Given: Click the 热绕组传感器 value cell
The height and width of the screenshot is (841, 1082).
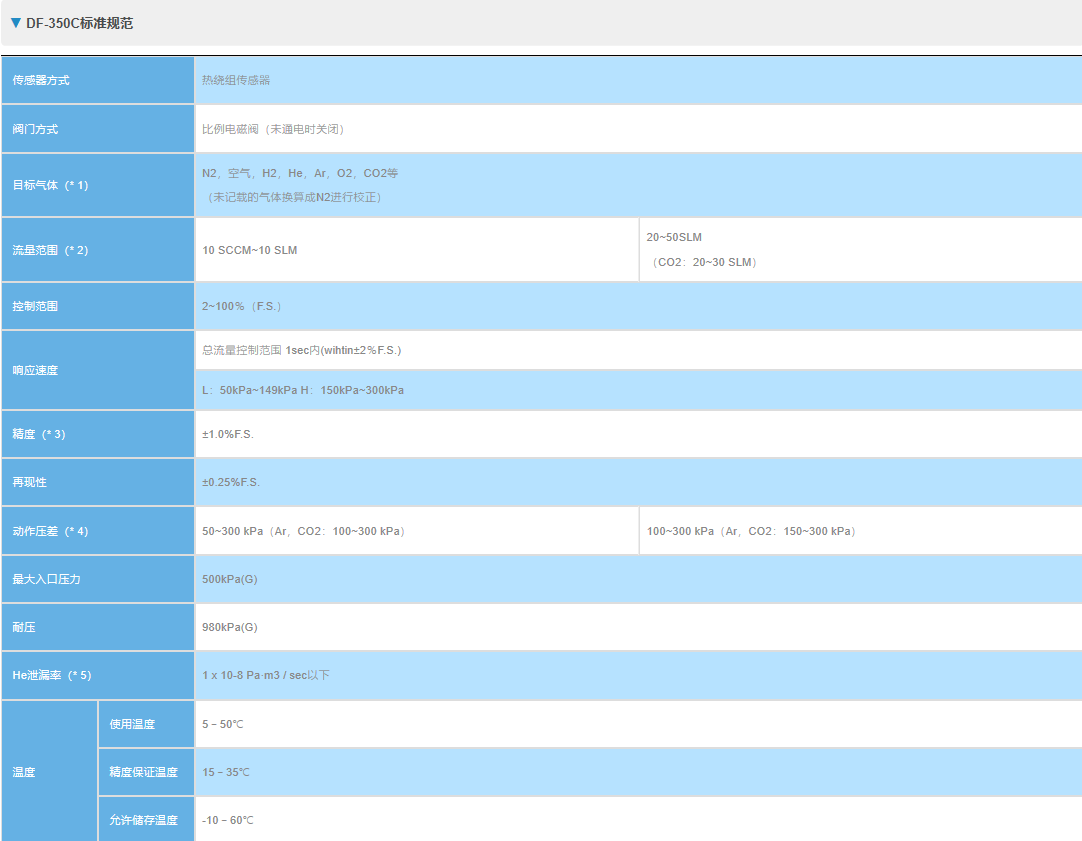Looking at the screenshot, I should 638,80.
